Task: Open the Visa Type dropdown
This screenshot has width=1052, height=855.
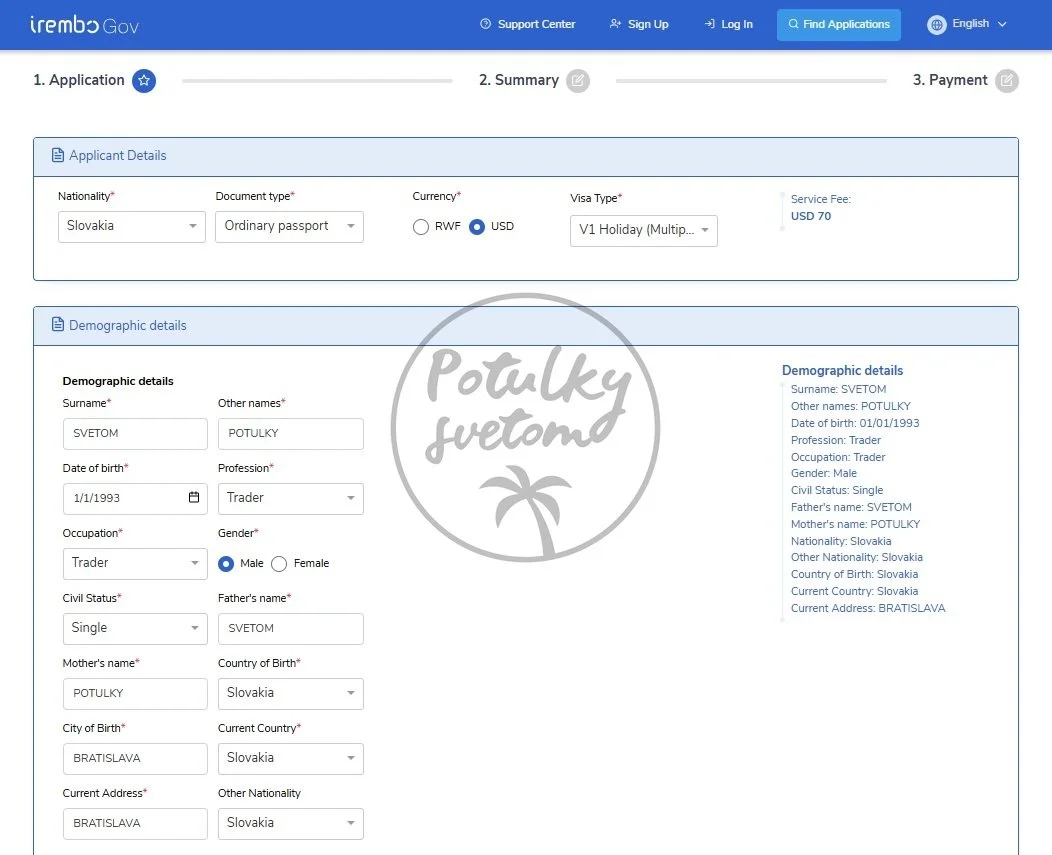Action: 643,230
